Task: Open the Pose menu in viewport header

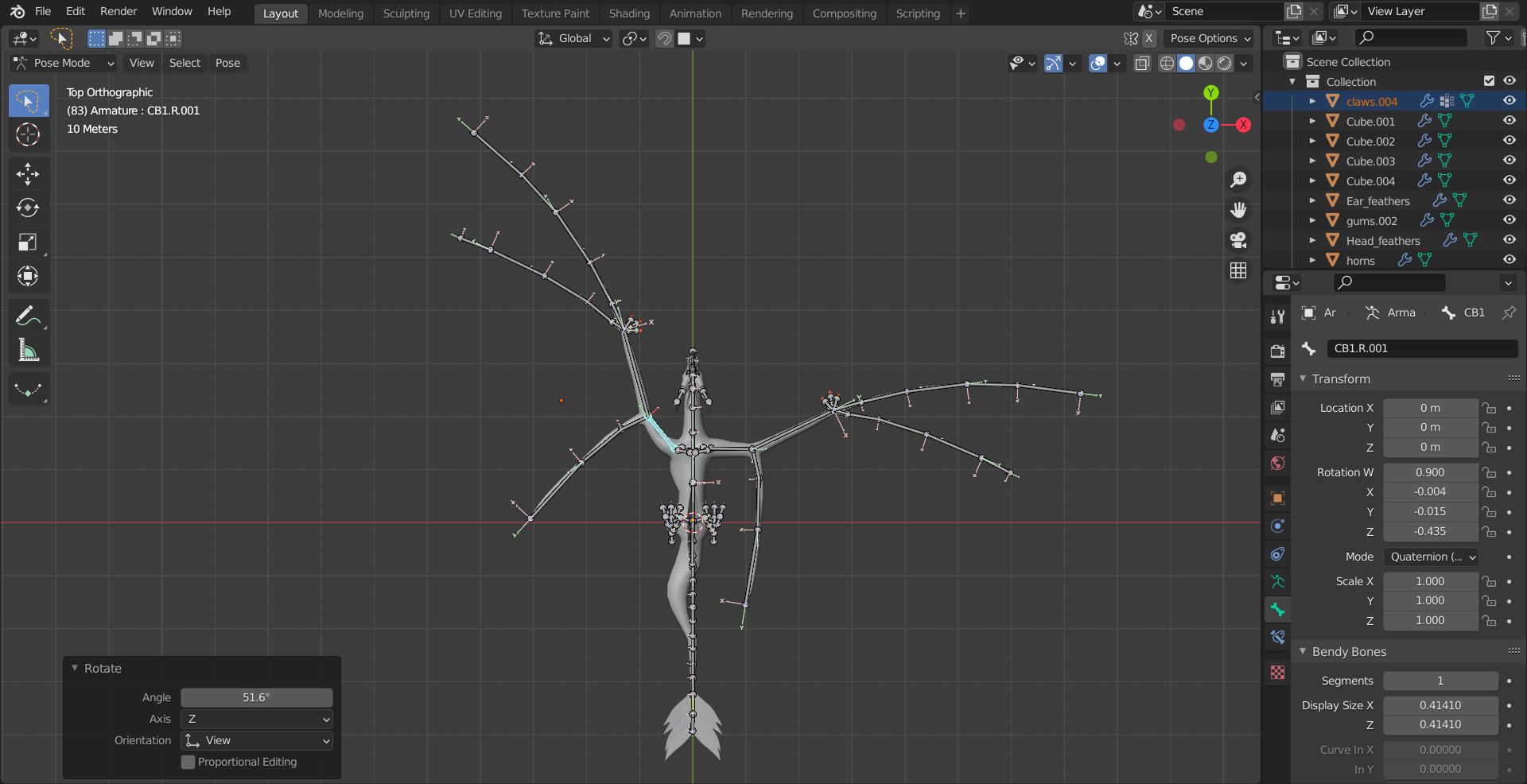Action: coord(227,63)
